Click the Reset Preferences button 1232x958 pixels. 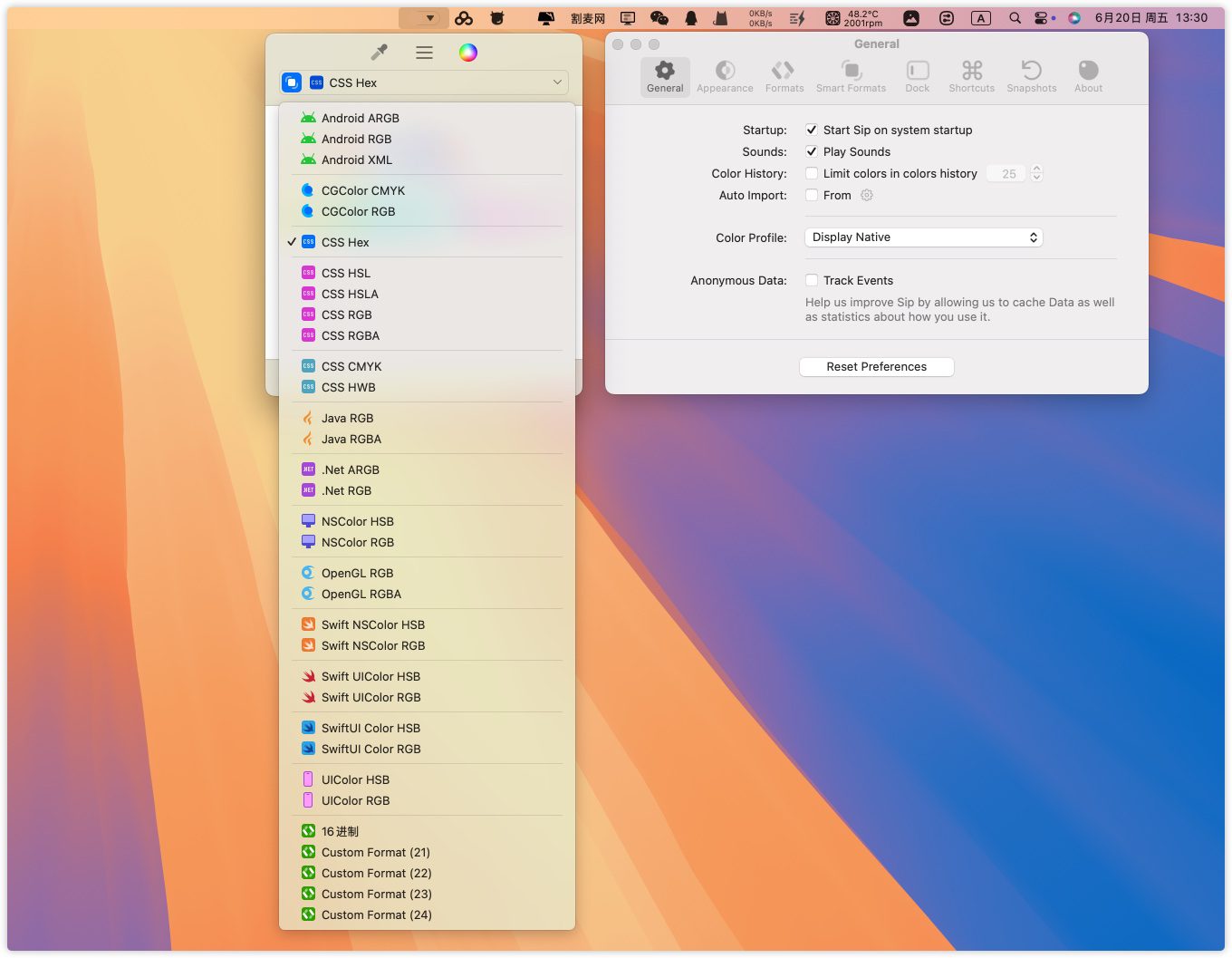point(877,367)
